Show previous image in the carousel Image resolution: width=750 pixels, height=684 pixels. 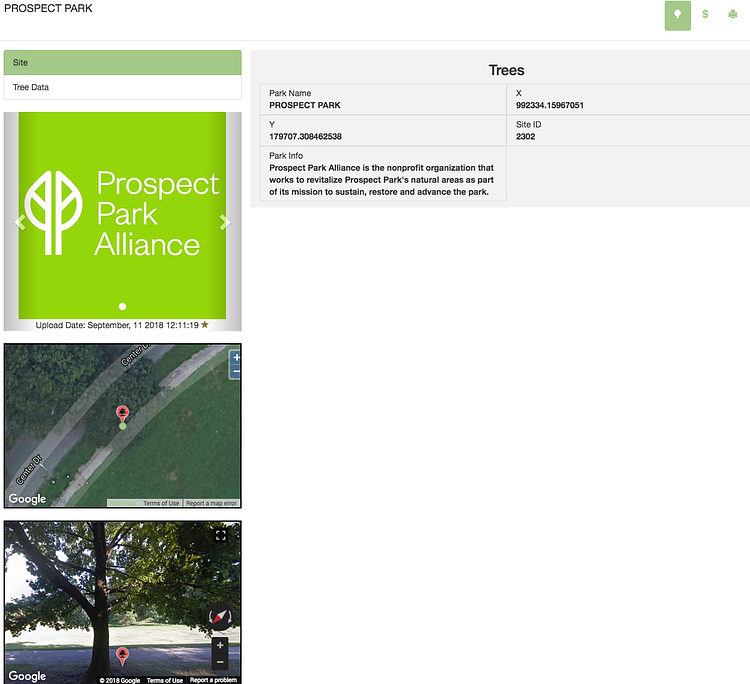click(20, 222)
